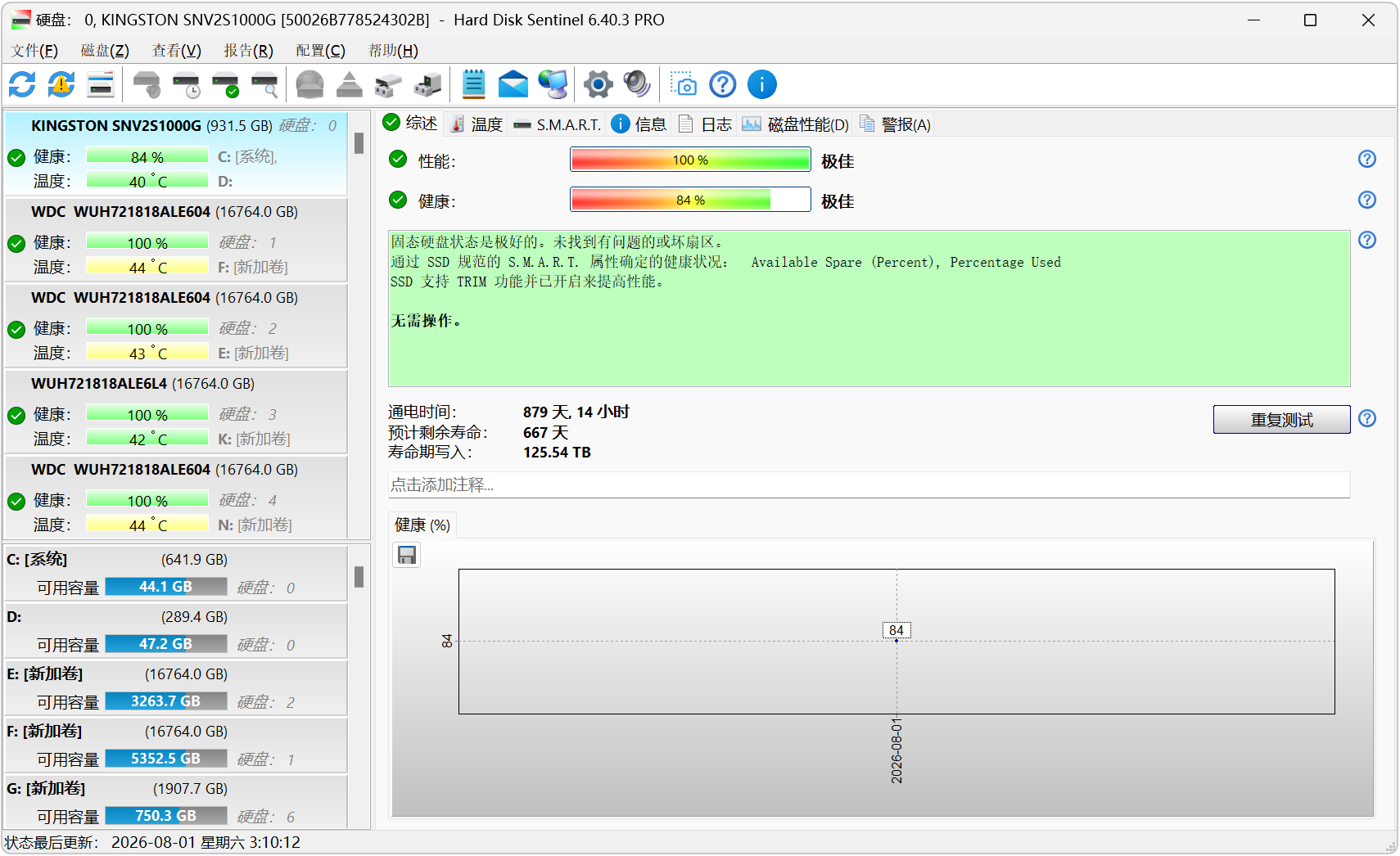The image size is (1400, 856).
Task: Click the 44.1 GB free space bar
Action: (x=166, y=587)
